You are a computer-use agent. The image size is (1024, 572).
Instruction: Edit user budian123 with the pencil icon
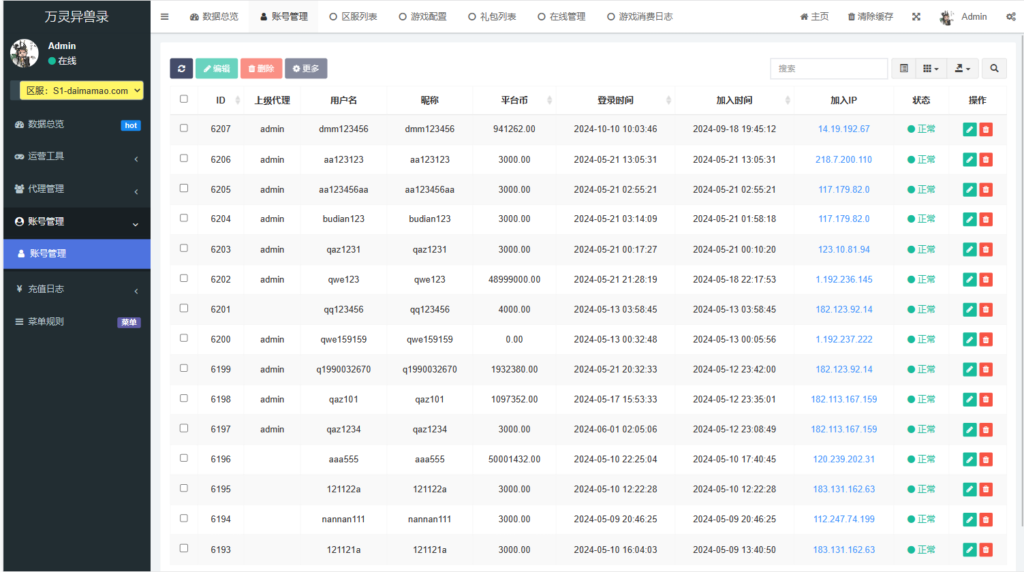point(970,219)
